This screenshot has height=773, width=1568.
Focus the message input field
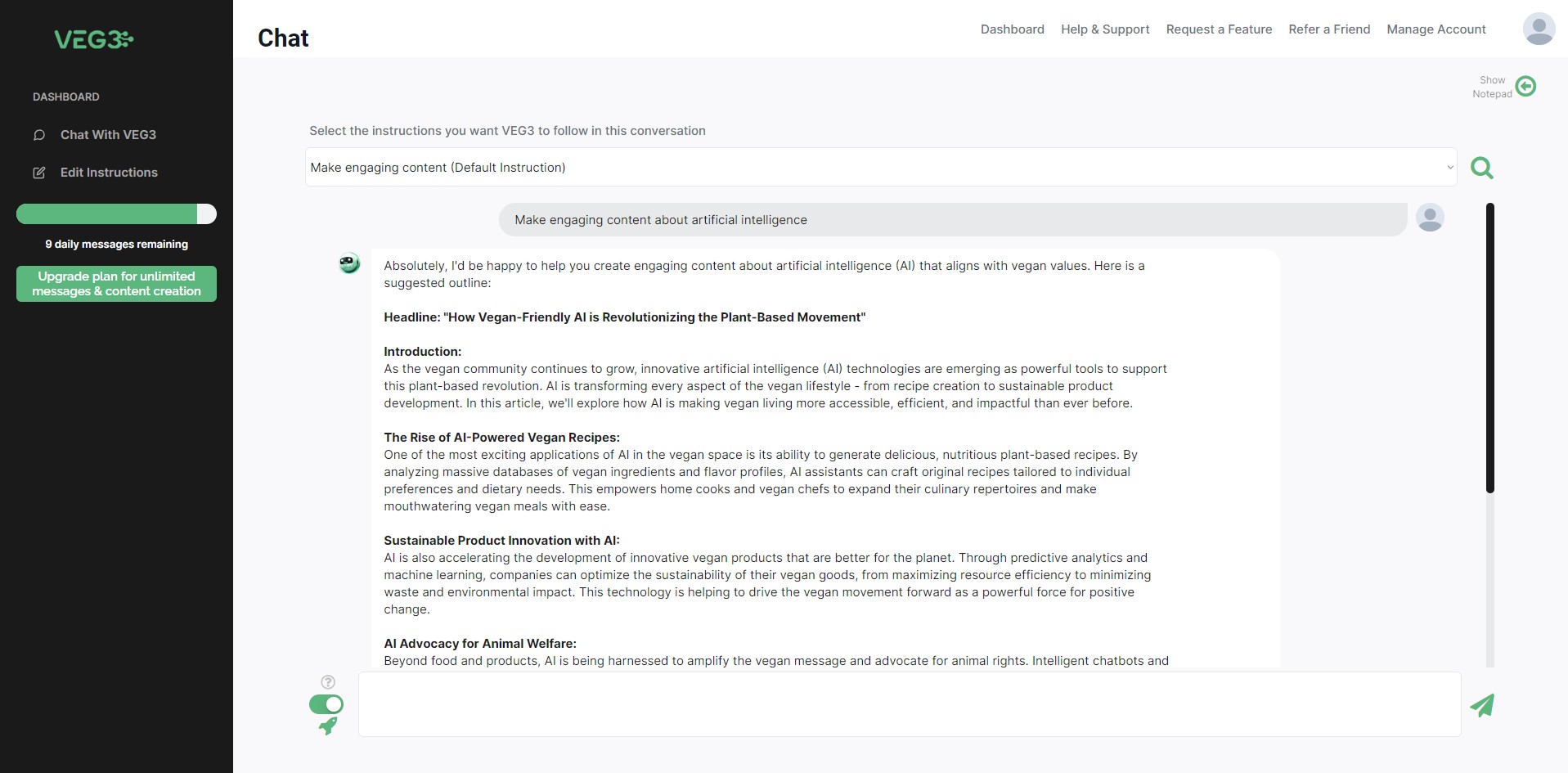(x=910, y=704)
